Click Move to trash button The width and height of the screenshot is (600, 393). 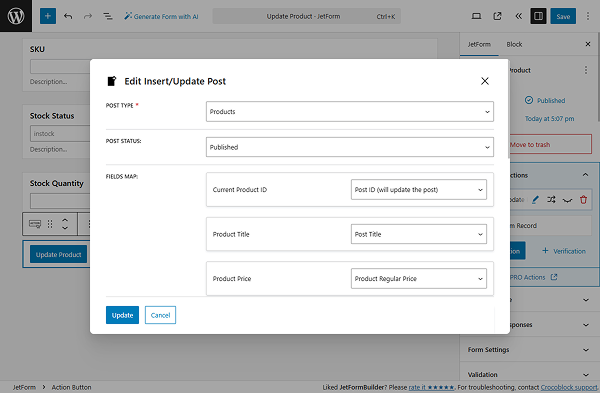point(550,144)
